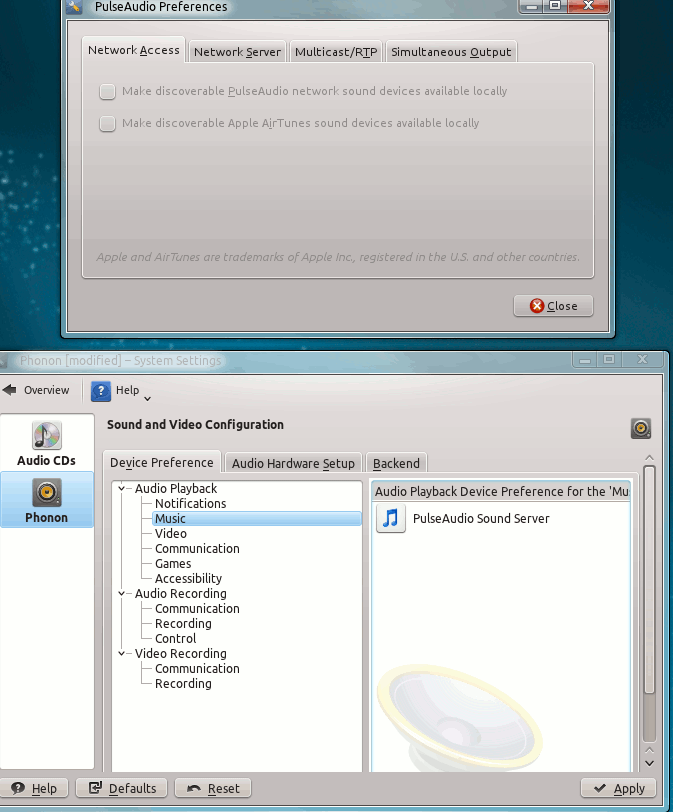Screen dimensions: 673x812
Task: Click the PulseAudio Preferences title bar wrench icon
Action: [75, 7]
